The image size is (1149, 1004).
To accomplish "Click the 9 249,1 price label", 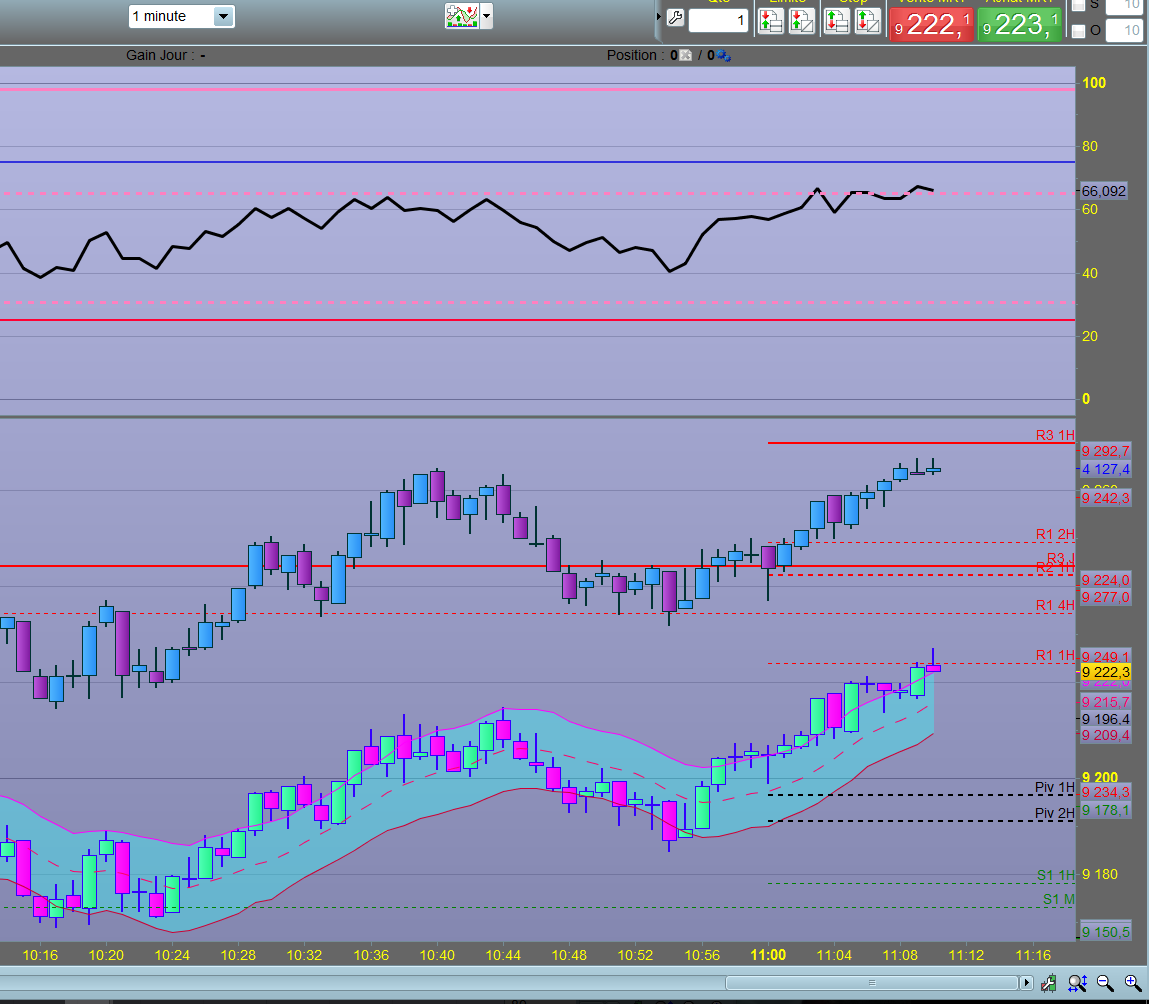I will [1106, 657].
